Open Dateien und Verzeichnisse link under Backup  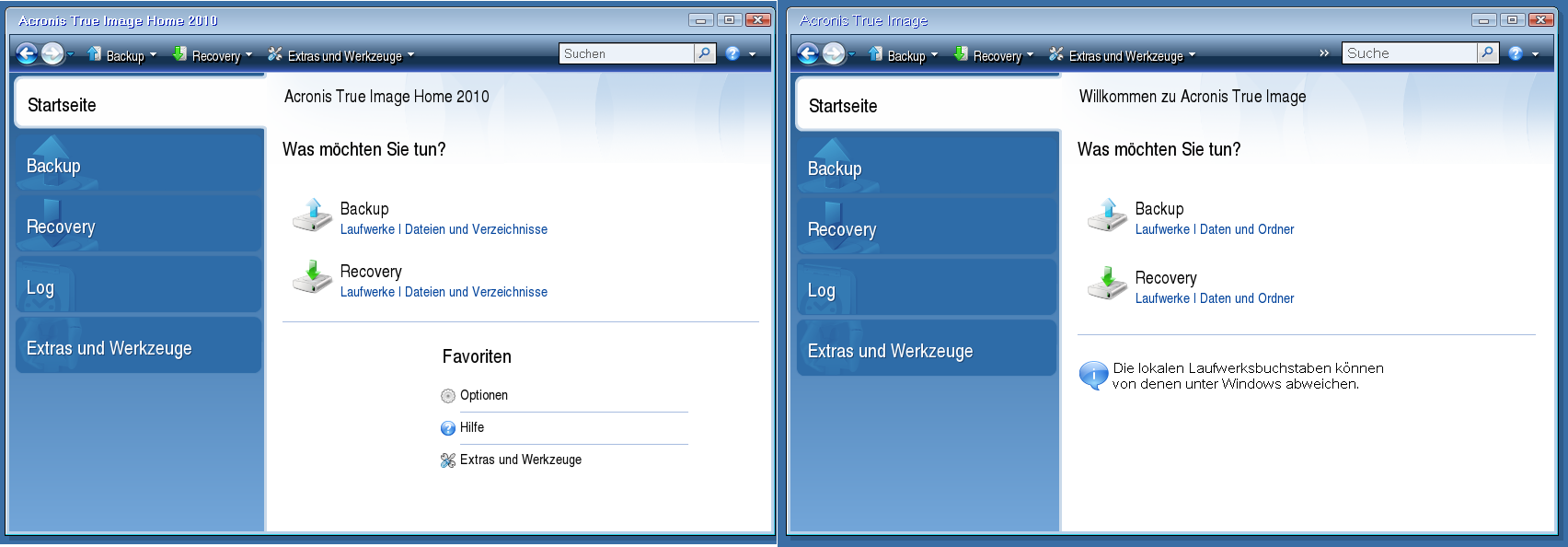(476, 229)
